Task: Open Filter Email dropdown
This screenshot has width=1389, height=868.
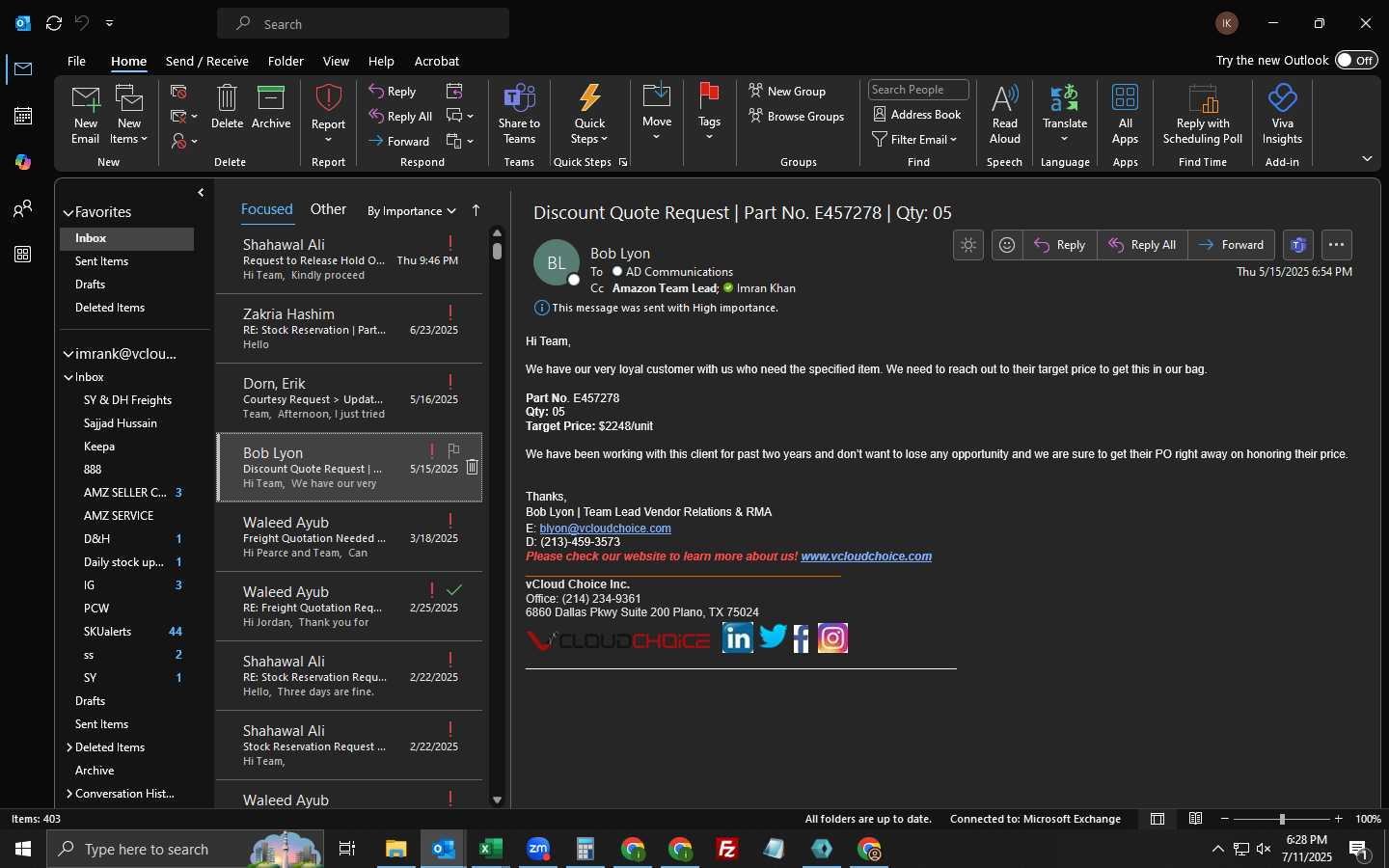Action: (913, 139)
